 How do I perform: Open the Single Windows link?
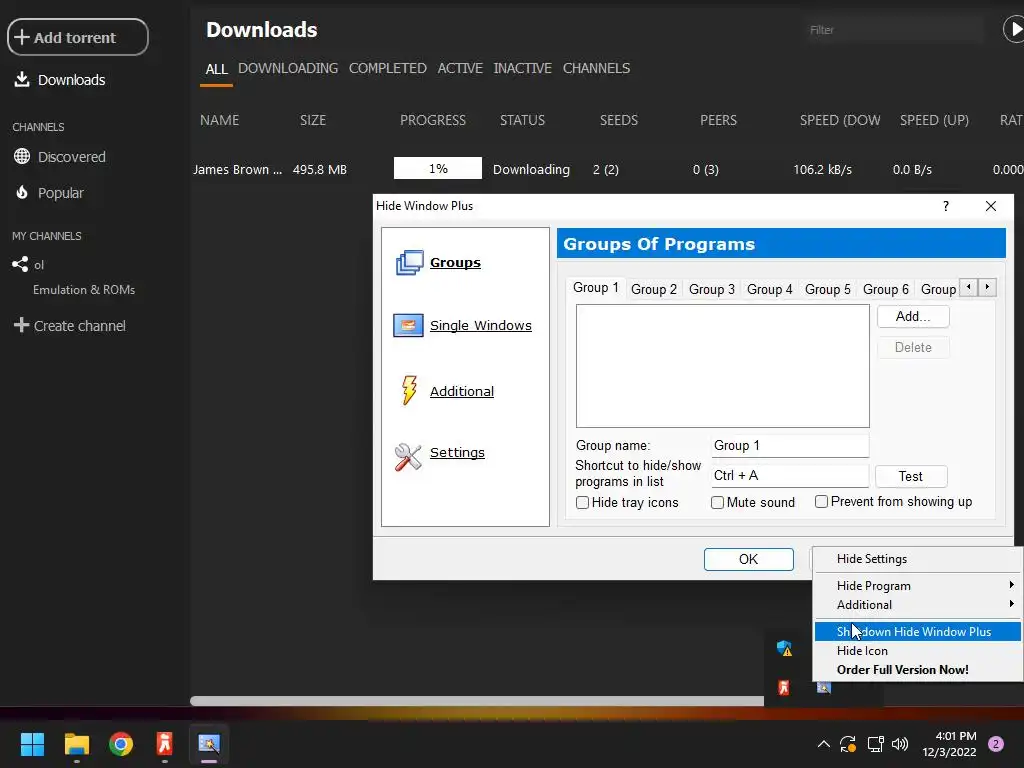point(481,325)
